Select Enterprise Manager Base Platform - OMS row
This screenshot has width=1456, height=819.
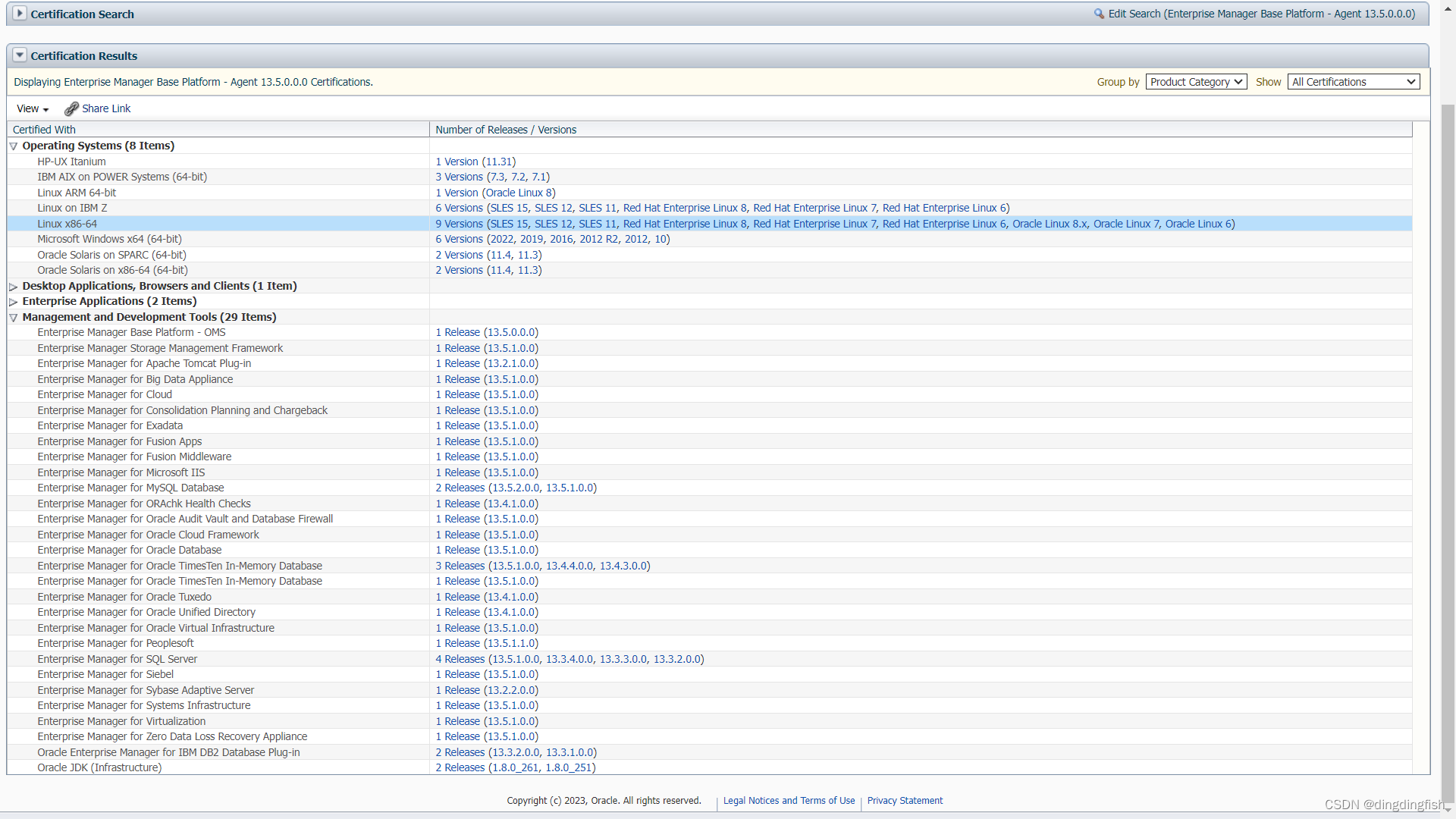click(710, 332)
